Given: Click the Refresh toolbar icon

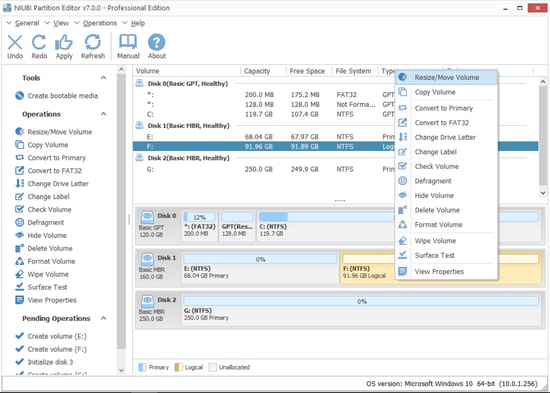Looking at the screenshot, I should pyautogui.click(x=93, y=42).
